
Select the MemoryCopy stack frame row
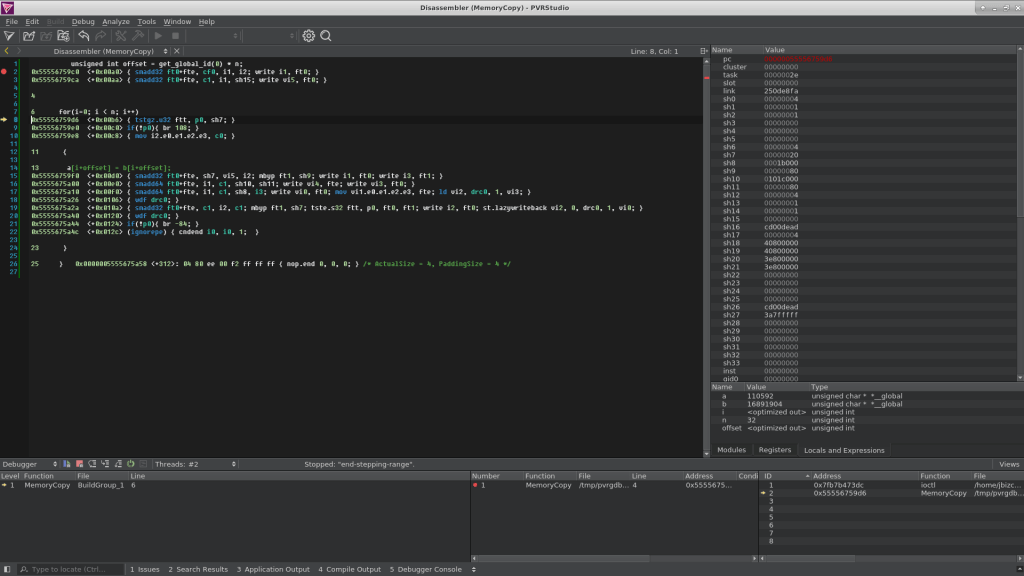235,485
